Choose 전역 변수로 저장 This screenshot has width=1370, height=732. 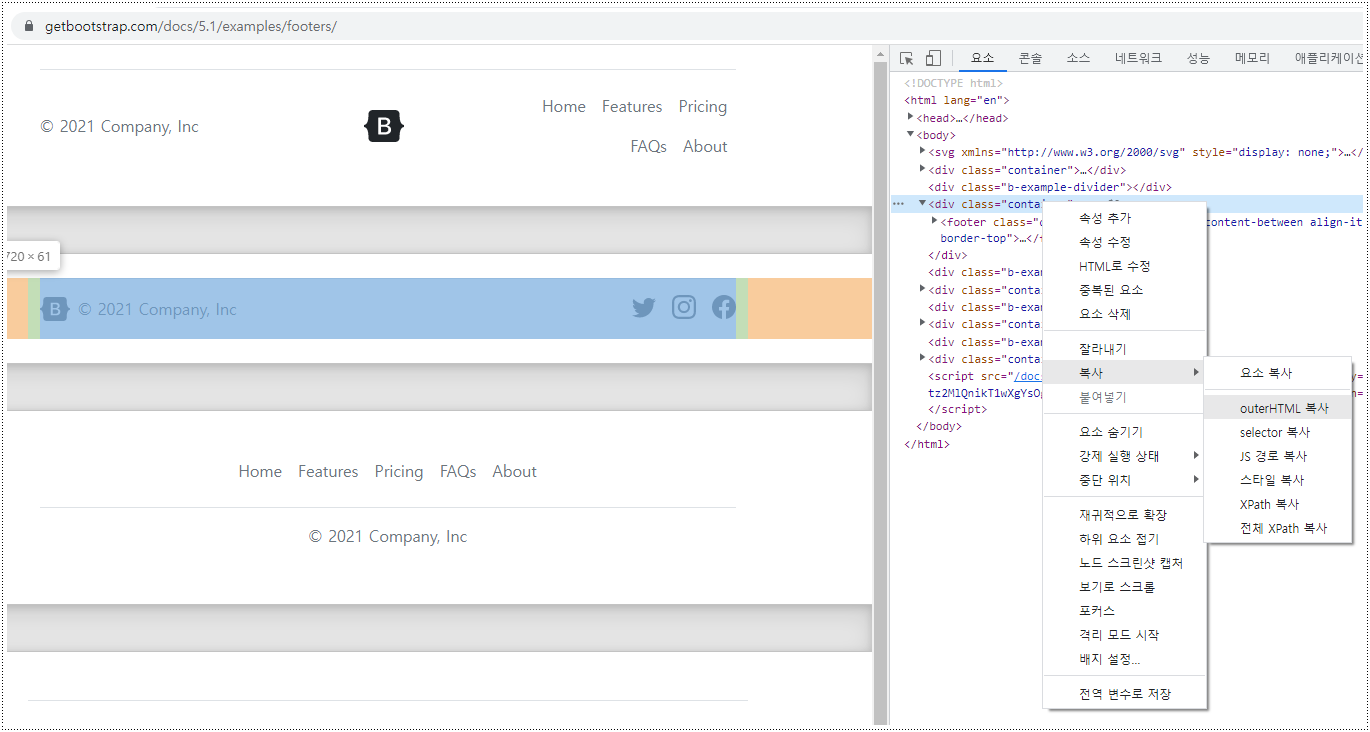pyautogui.click(x=1125, y=694)
